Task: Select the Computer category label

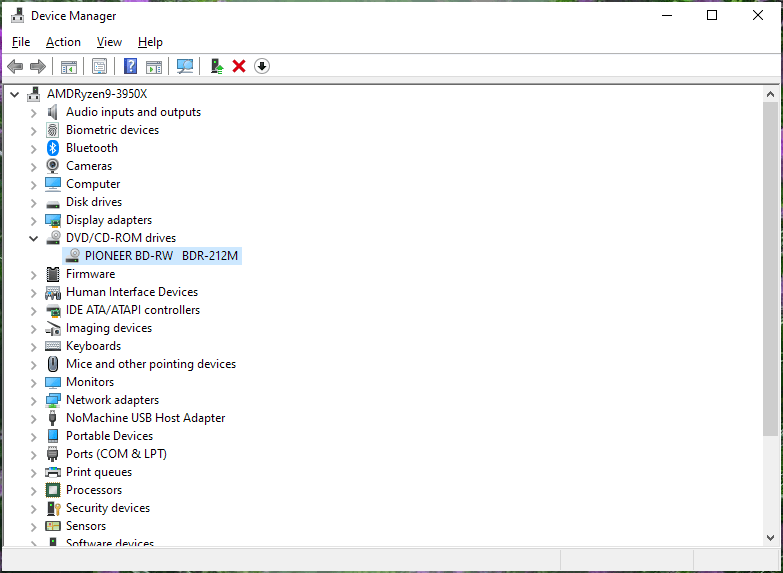Action: (93, 184)
